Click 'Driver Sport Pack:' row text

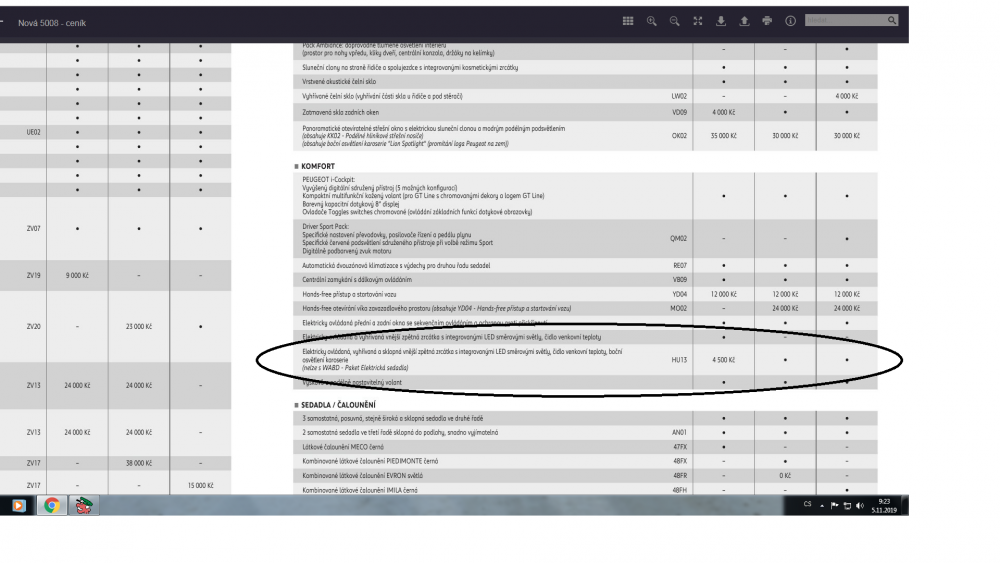pos(325,226)
